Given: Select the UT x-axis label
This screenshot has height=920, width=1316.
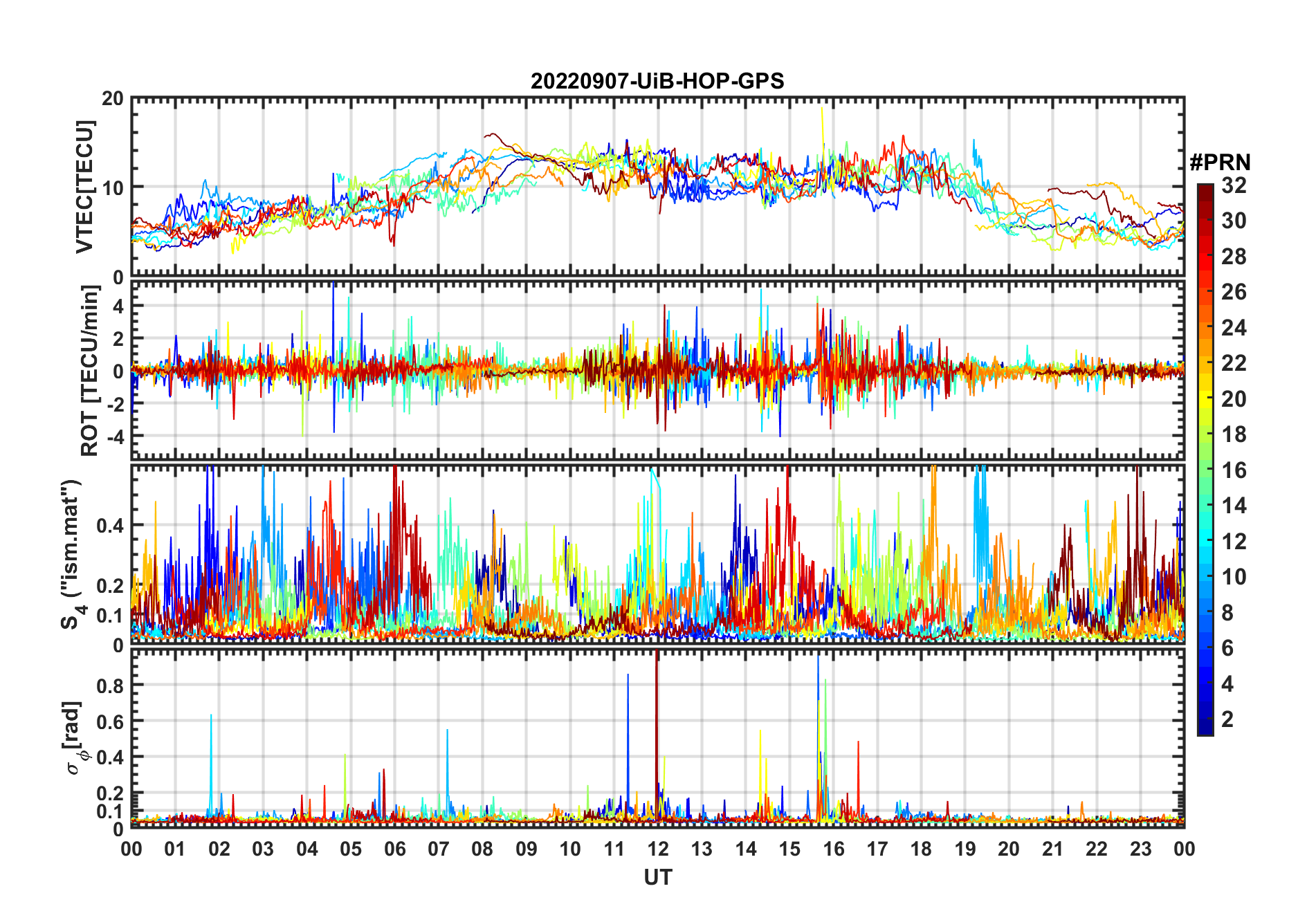Looking at the screenshot, I should point(658,878).
